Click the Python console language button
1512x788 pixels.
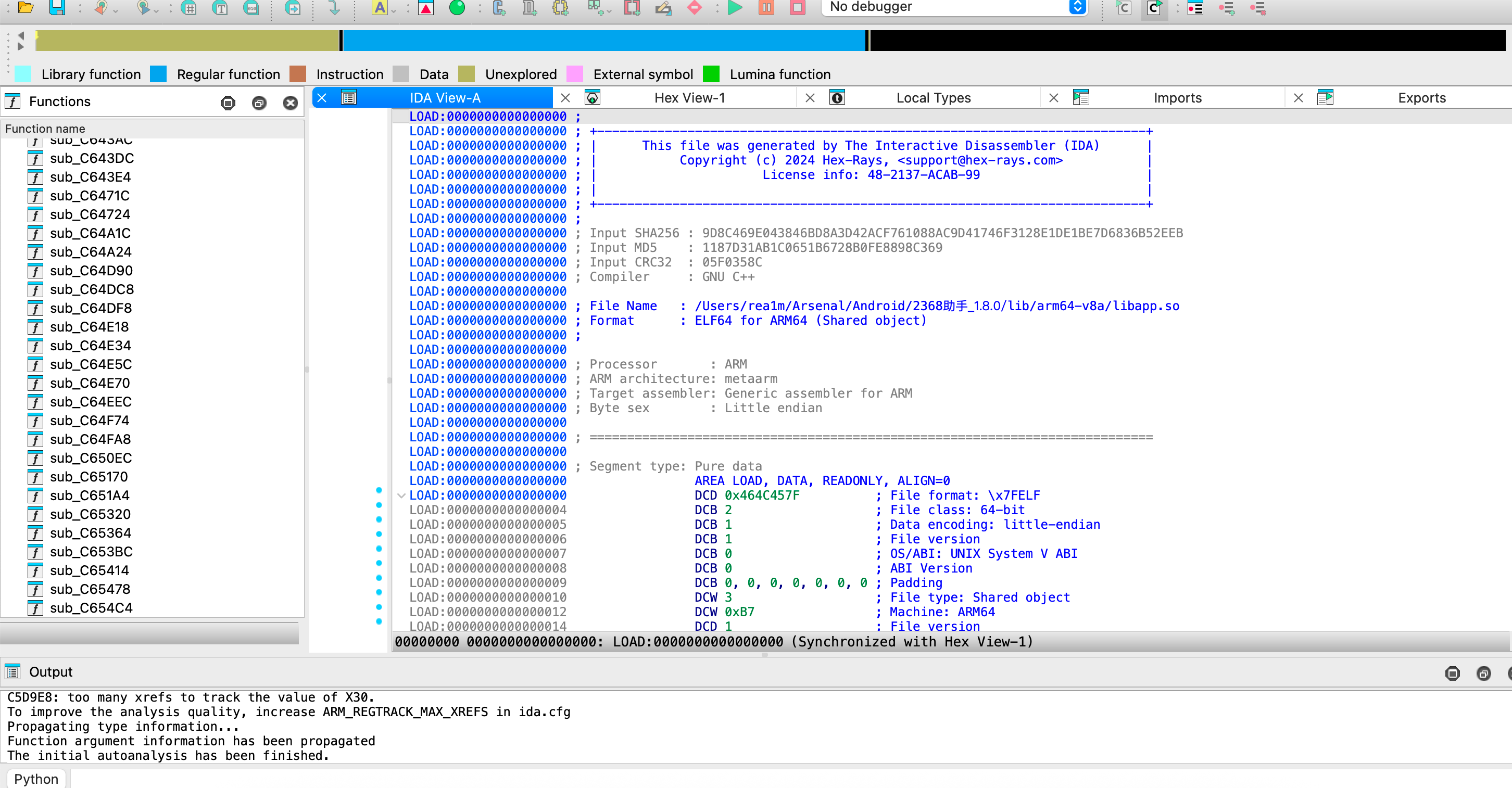click(36, 779)
